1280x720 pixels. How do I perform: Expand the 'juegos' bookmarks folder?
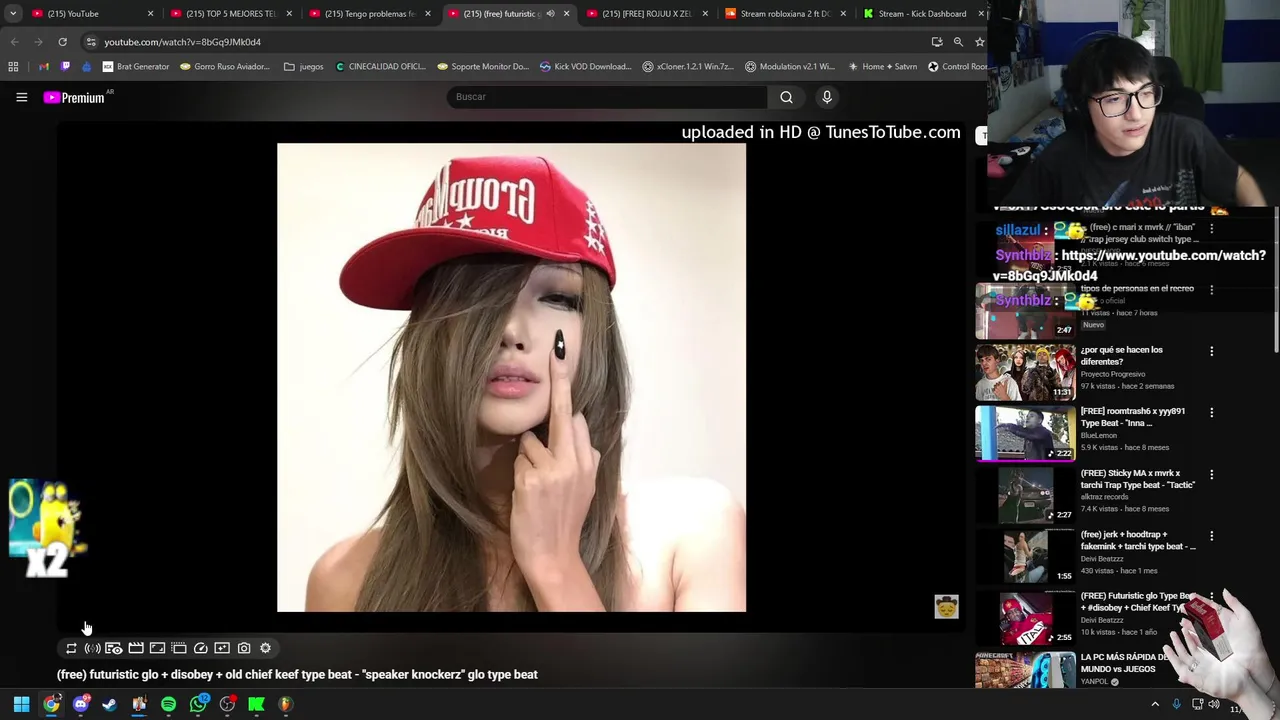pyautogui.click(x=304, y=67)
